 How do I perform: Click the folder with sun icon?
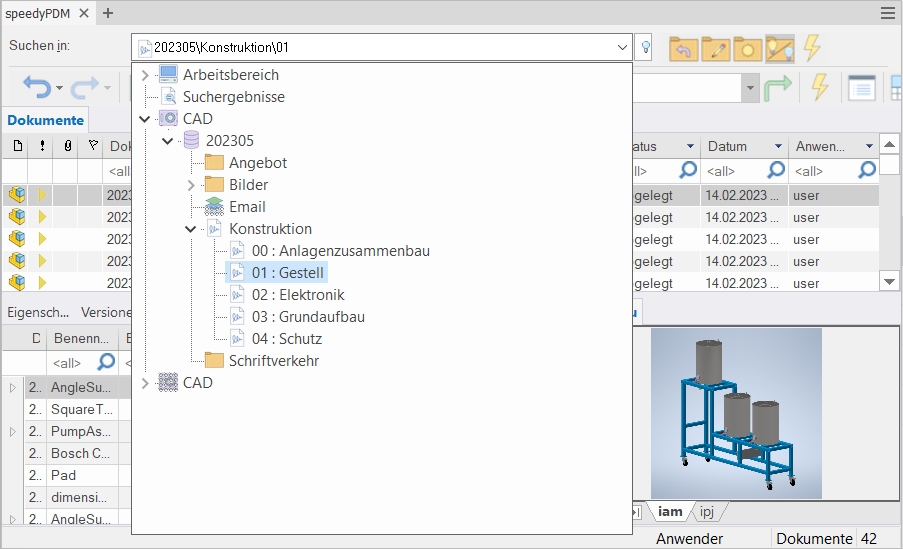746,48
